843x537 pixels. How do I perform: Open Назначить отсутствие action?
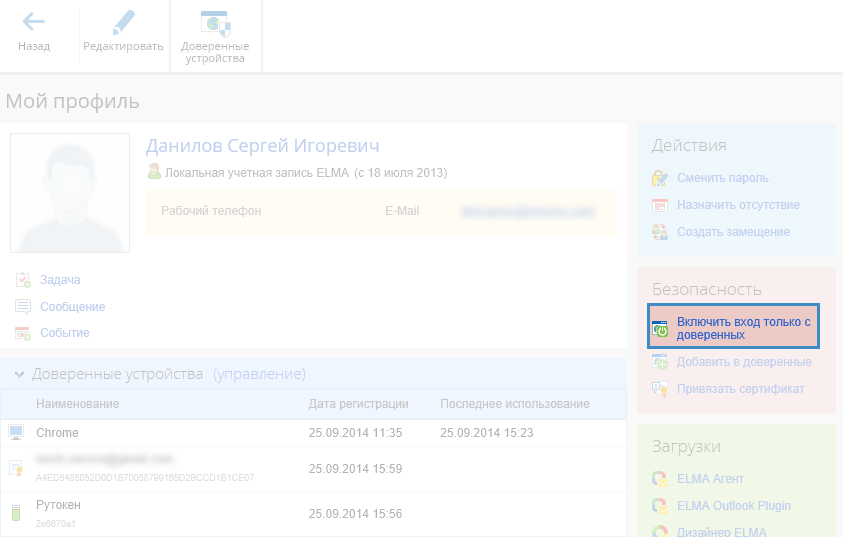pyautogui.click(x=738, y=205)
